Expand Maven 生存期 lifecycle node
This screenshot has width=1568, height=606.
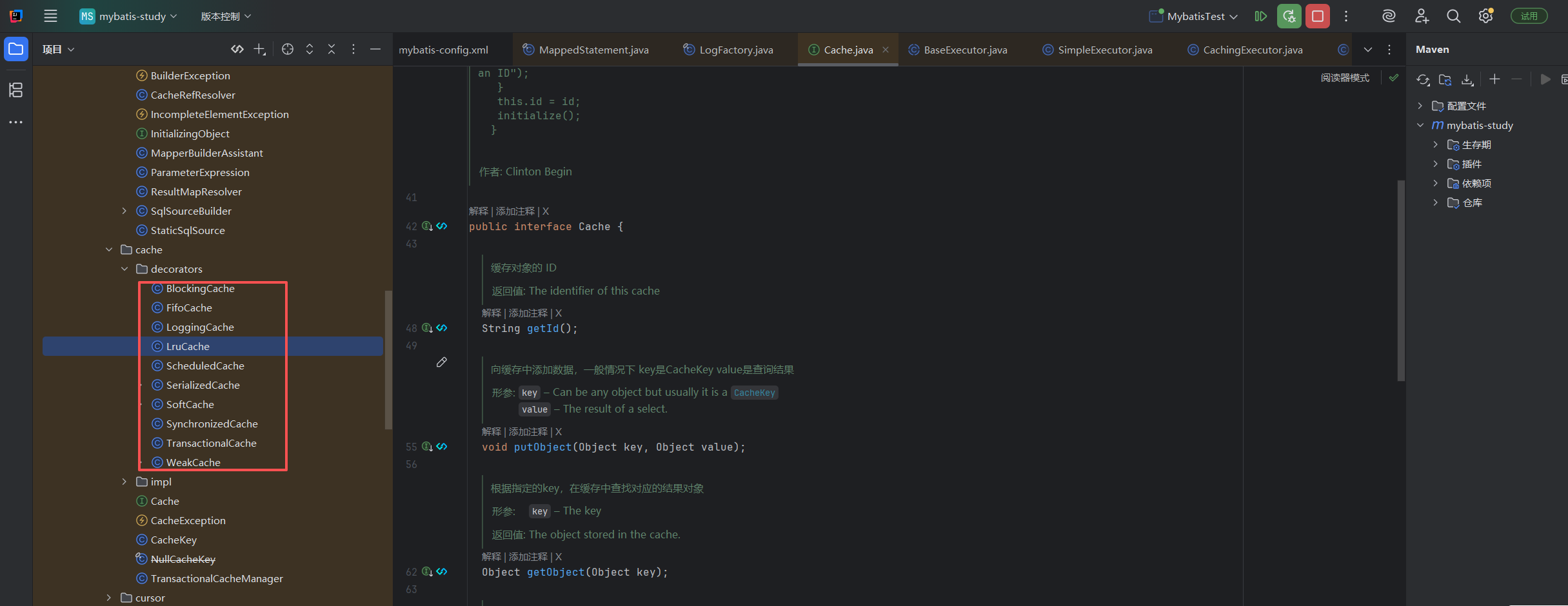[x=1436, y=144]
